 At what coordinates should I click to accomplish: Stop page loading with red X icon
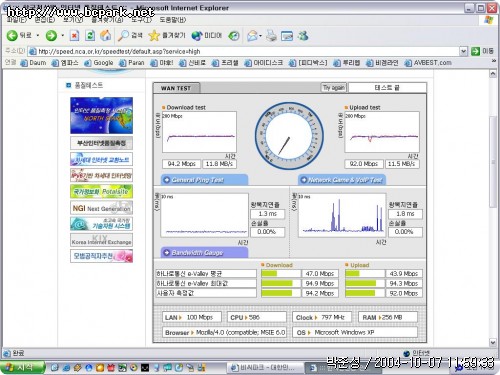point(74,35)
